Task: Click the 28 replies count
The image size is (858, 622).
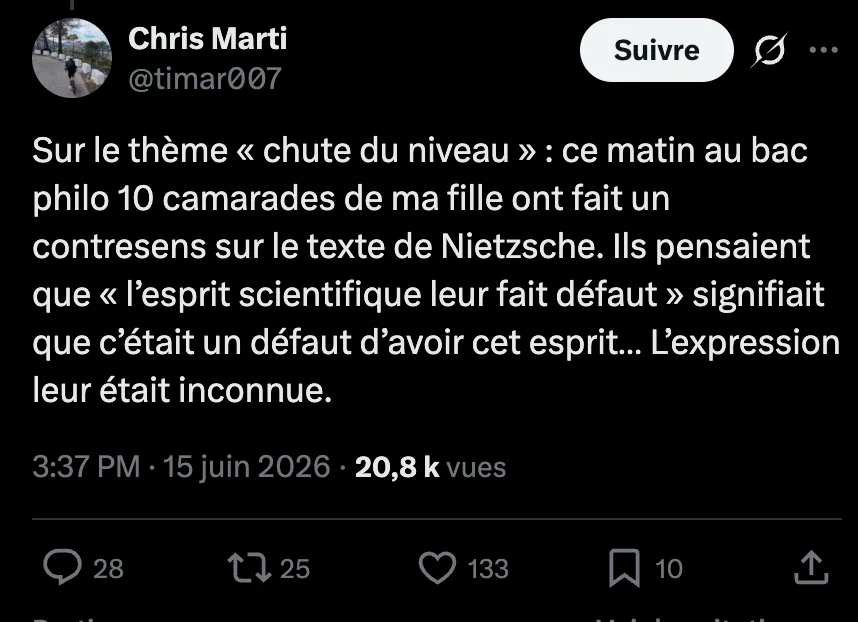Action: [108, 569]
